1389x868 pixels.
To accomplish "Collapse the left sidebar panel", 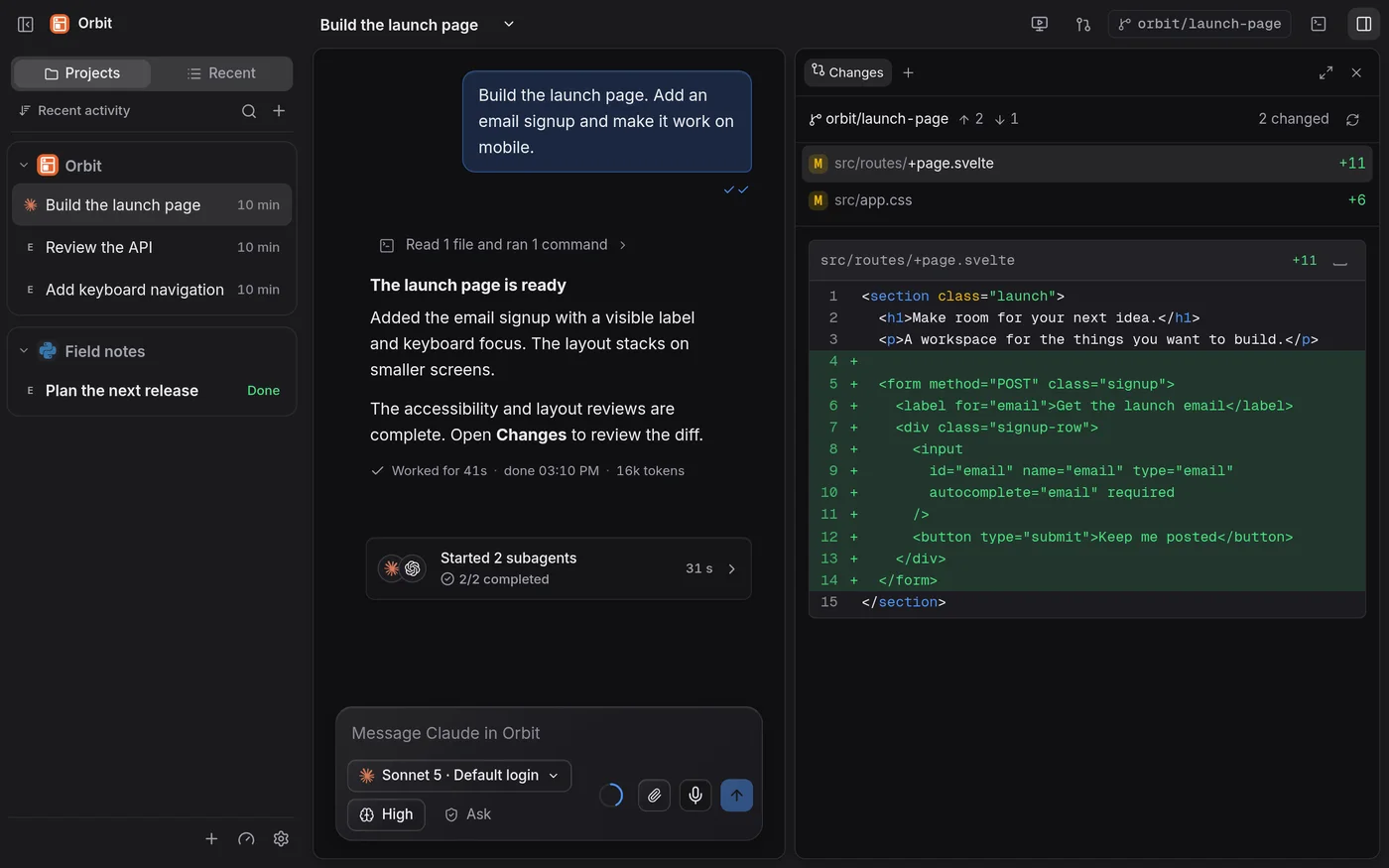I will click(26, 24).
